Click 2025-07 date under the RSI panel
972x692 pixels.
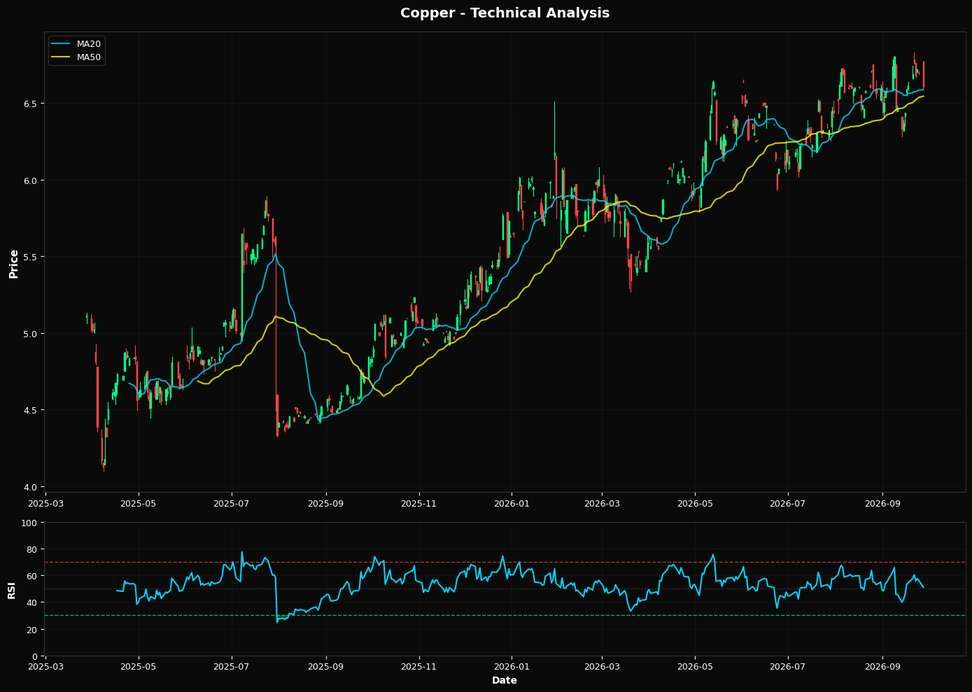pyautogui.click(x=231, y=668)
